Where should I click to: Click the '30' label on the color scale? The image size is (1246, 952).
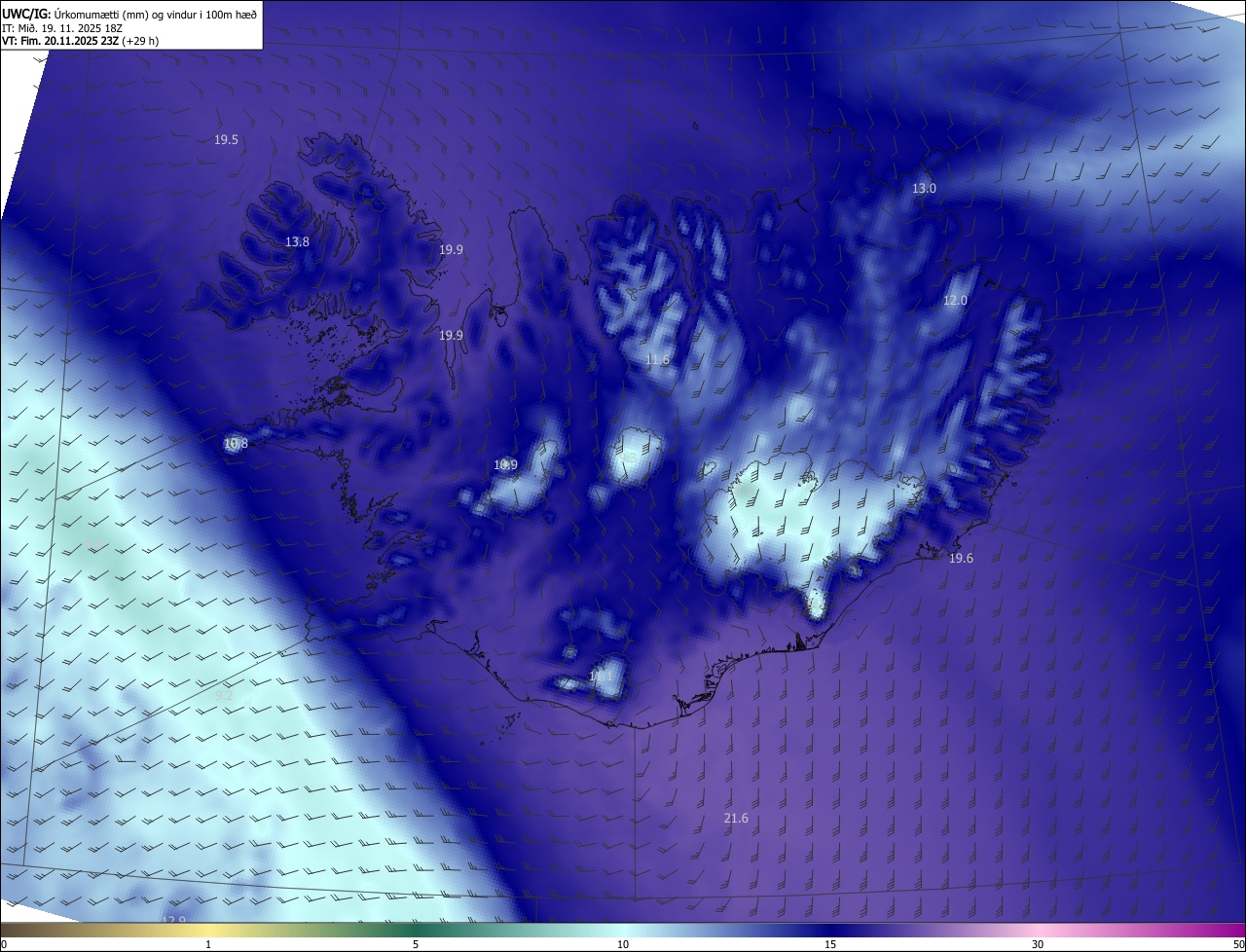click(x=1038, y=944)
